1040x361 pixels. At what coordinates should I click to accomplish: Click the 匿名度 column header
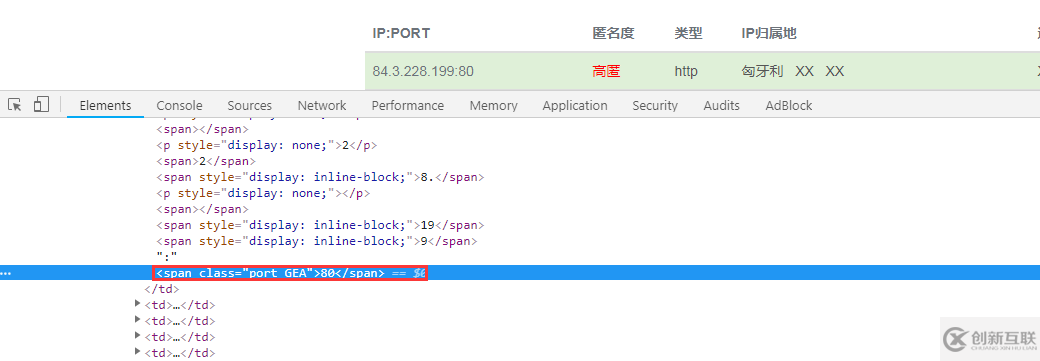[614, 33]
